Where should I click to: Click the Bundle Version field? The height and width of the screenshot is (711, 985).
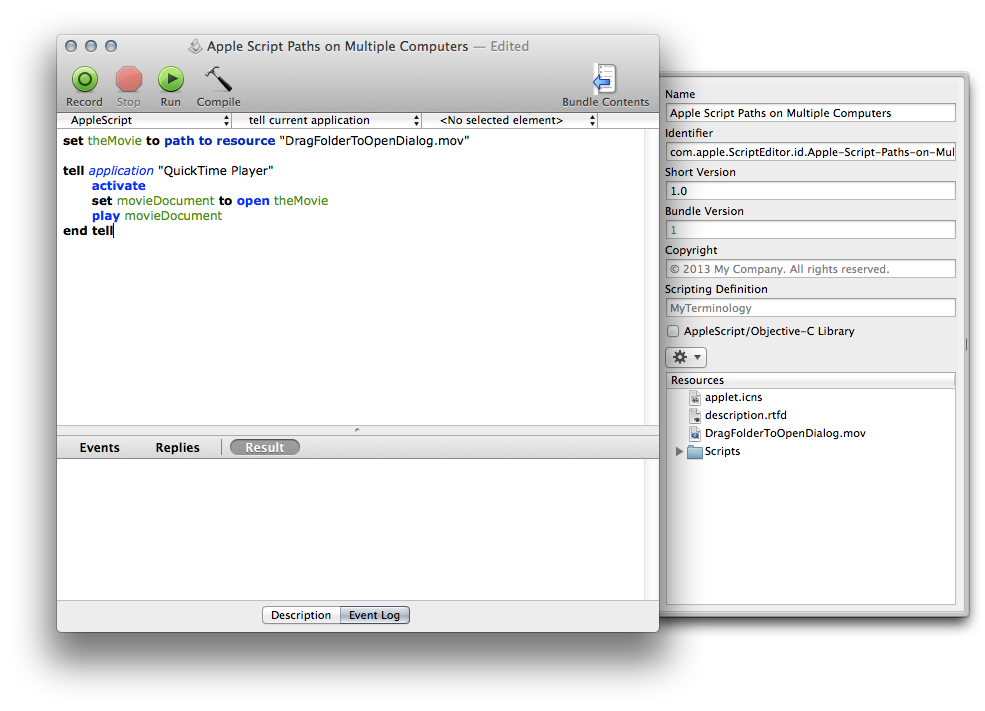click(x=810, y=230)
